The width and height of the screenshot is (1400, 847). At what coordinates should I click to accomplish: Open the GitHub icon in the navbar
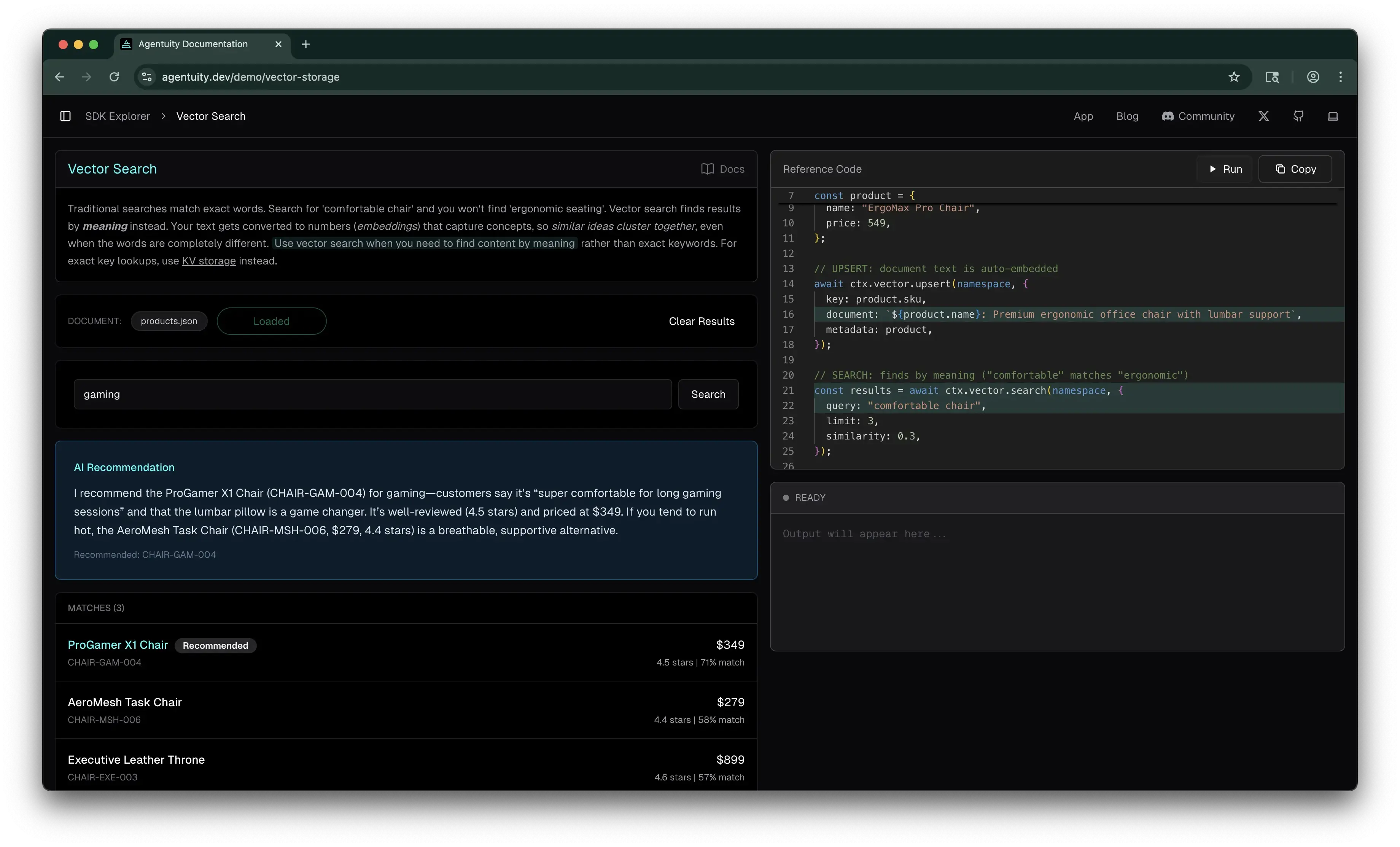1298,116
